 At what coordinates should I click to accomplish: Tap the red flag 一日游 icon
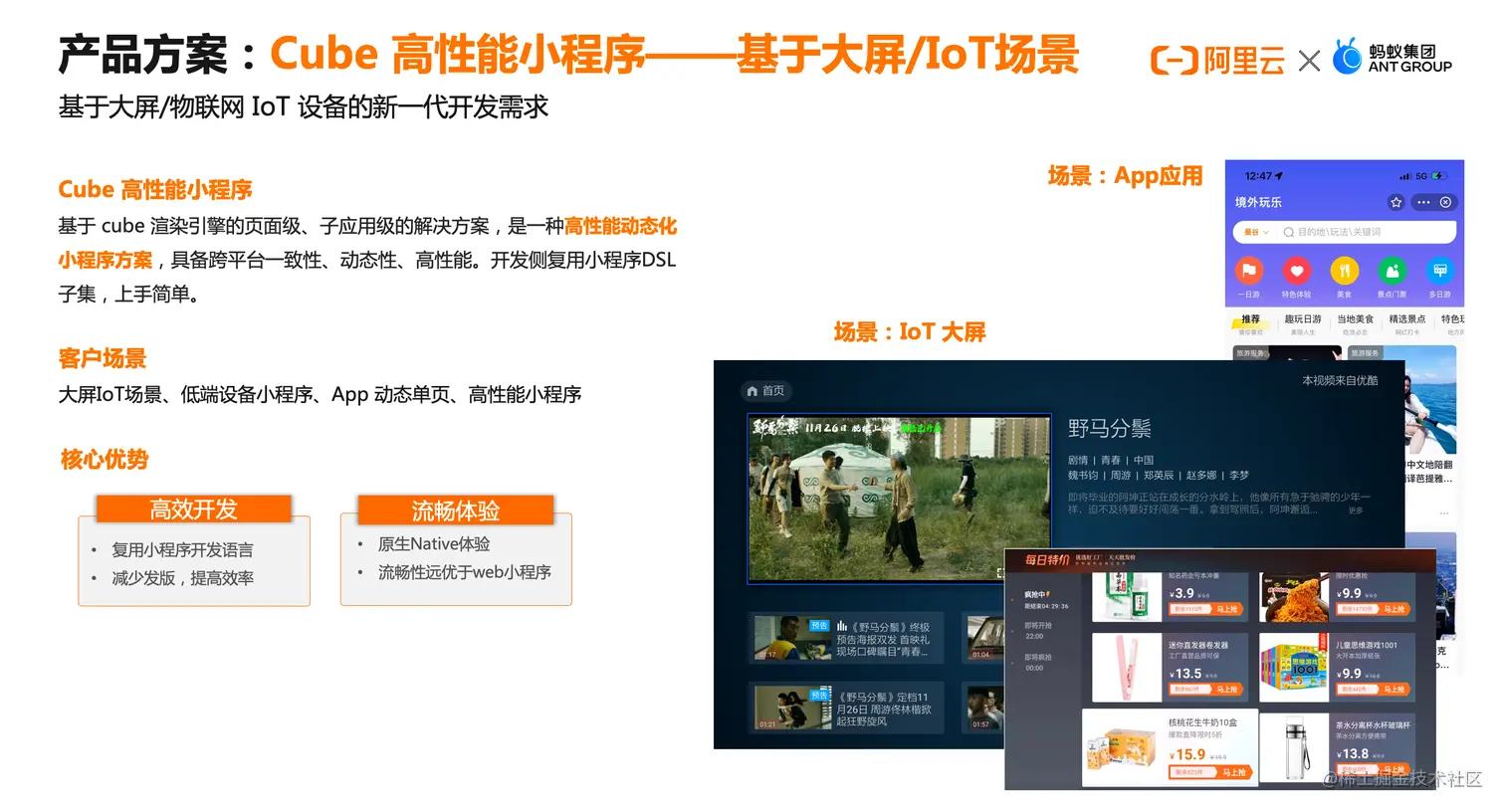click(x=1248, y=271)
